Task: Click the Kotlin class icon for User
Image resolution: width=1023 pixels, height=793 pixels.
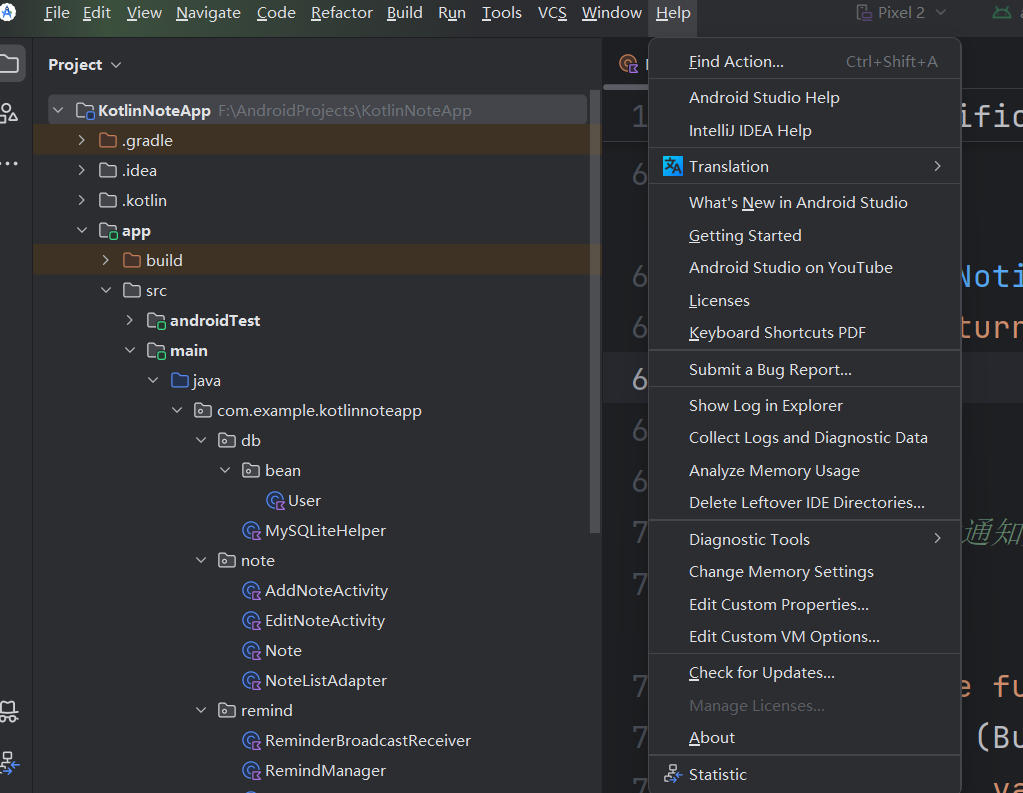Action: [x=275, y=501]
